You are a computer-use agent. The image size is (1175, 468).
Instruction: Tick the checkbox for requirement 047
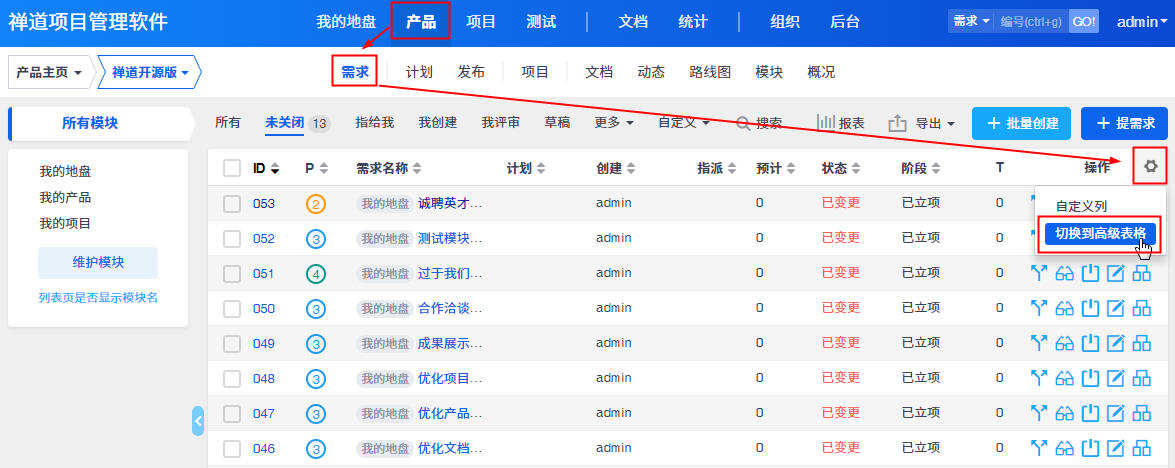232,413
